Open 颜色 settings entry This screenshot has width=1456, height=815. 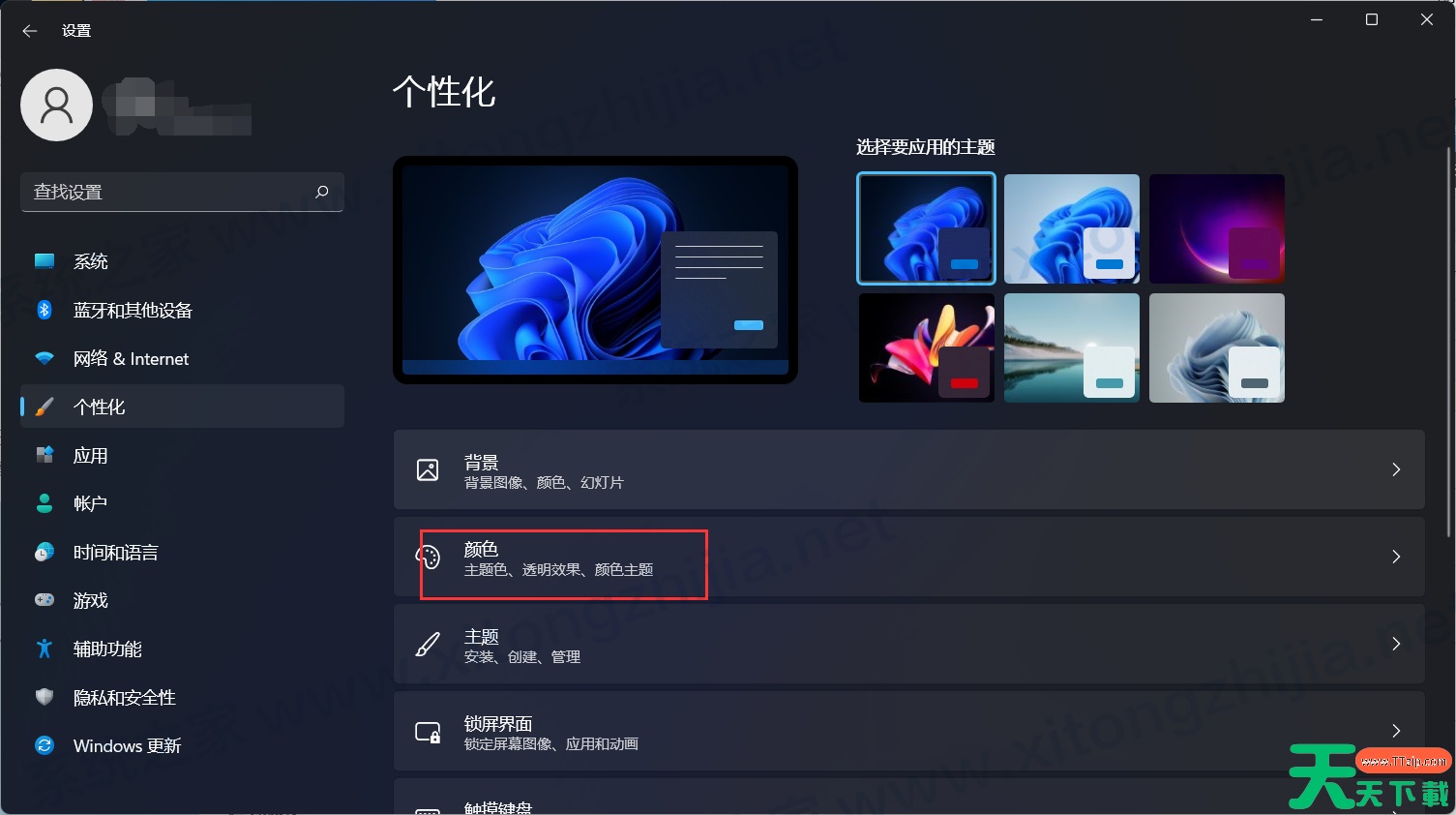908,557
